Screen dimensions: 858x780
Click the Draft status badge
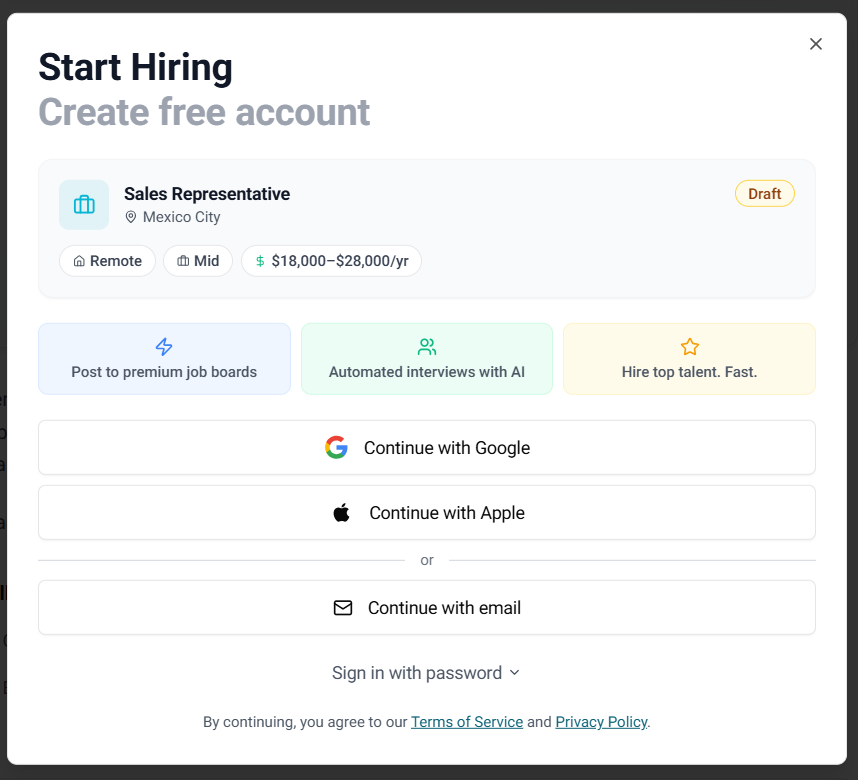(x=764, y=194)
